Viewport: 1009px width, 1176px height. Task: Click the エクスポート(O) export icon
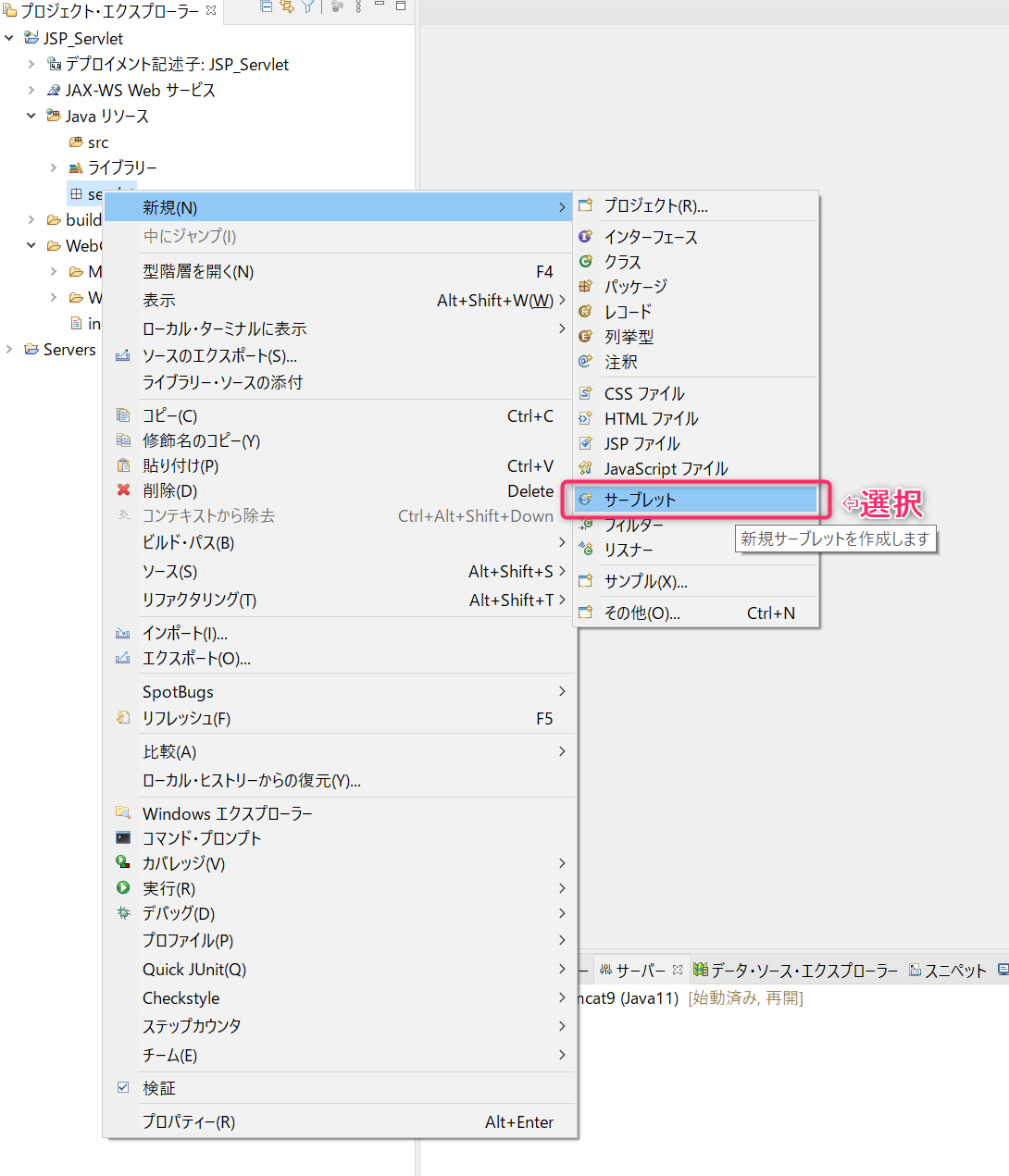123,658
